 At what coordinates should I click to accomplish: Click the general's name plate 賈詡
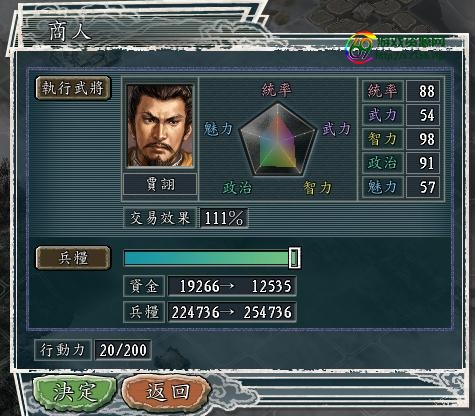tap(160, 184)
